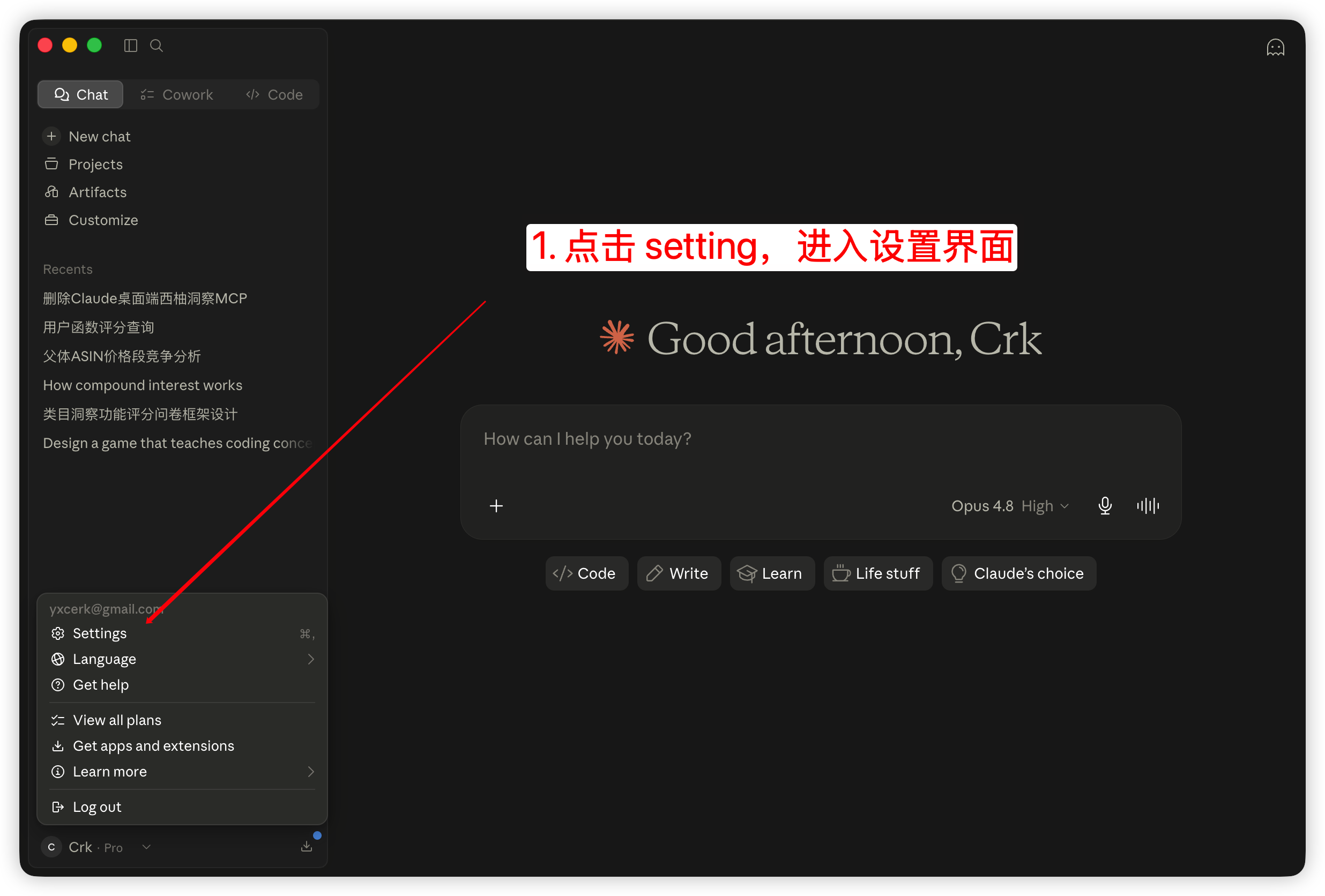Toggle the sidebar panel icon

point(131,46)
